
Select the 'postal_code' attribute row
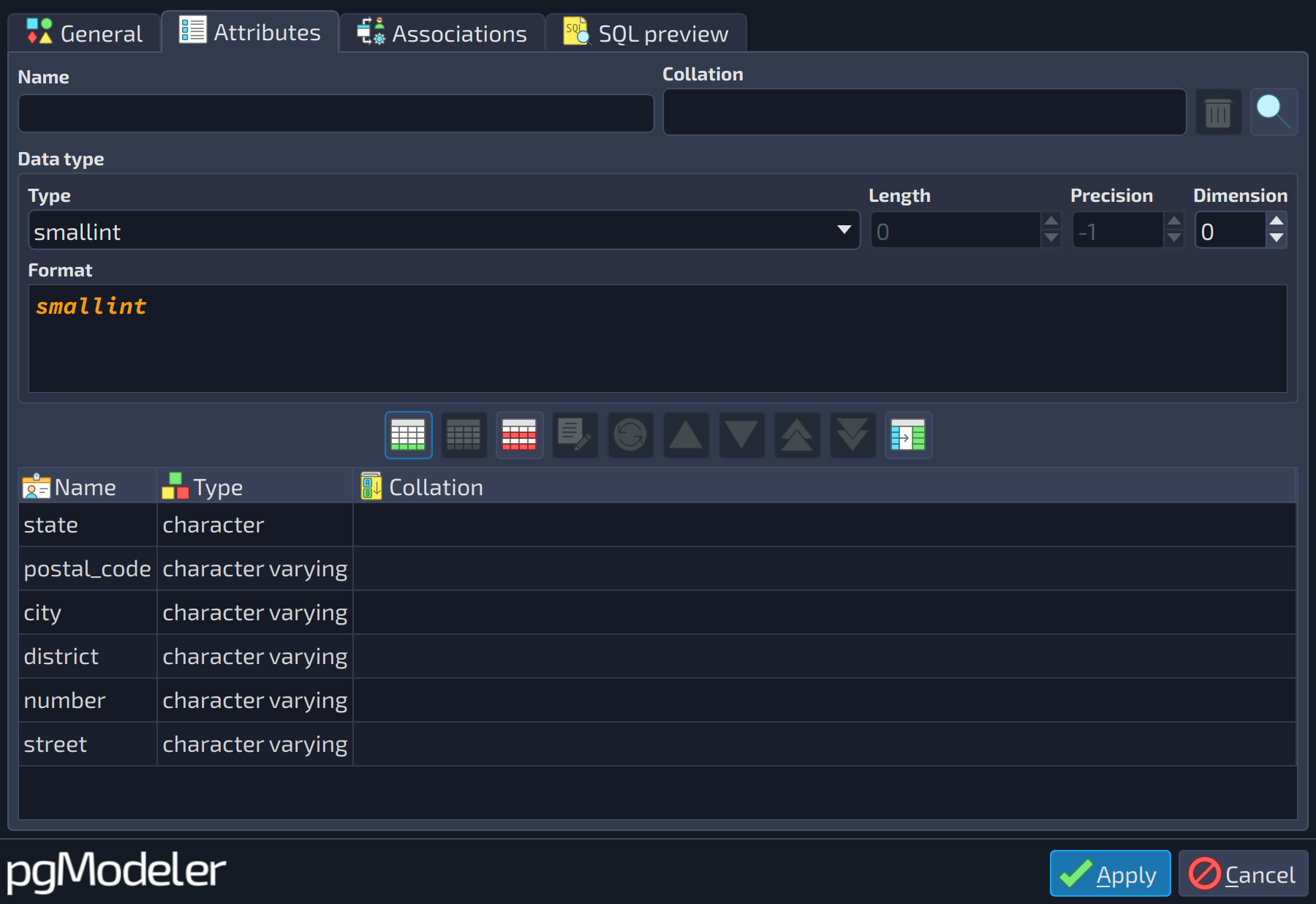[x=657, y=569]
